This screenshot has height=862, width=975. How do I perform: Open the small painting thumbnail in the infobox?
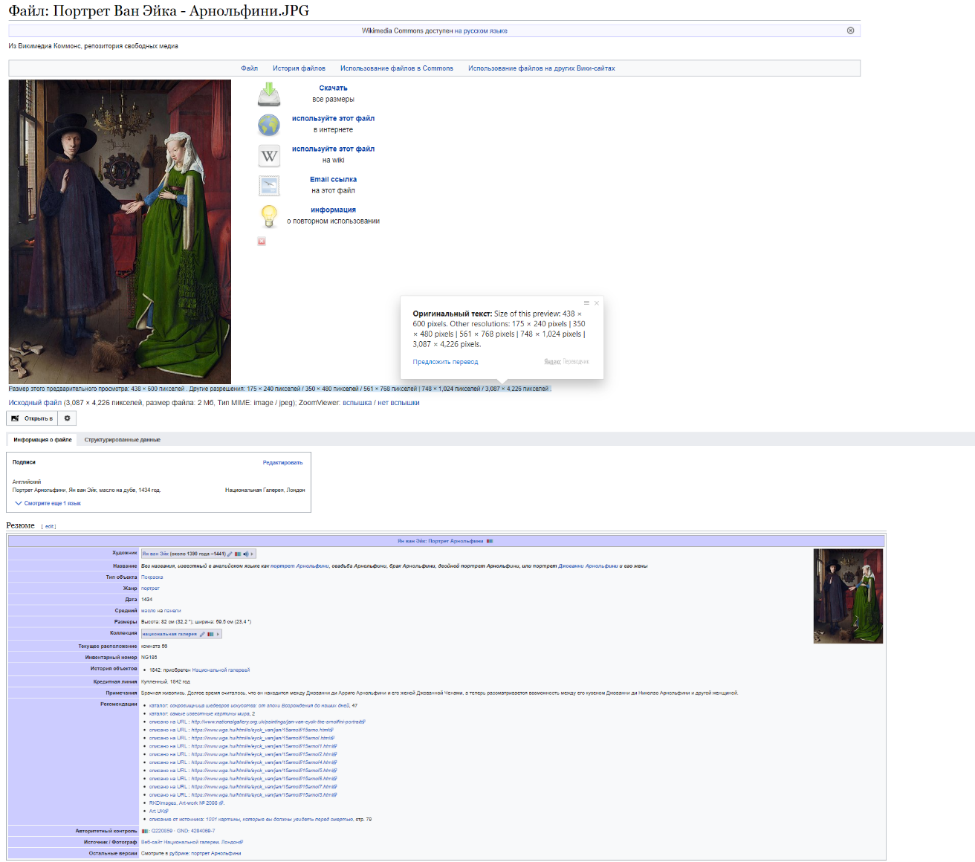(x=848, y=596)
